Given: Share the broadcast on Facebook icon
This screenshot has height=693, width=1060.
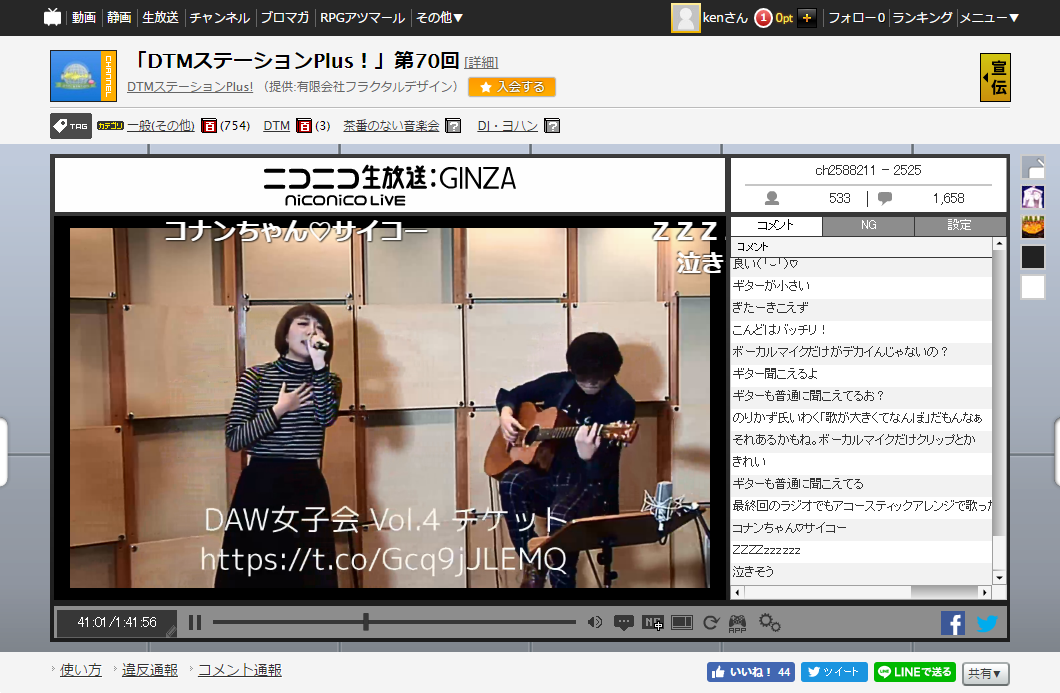Looking at the screenshot, I should [x=953, y=623].
